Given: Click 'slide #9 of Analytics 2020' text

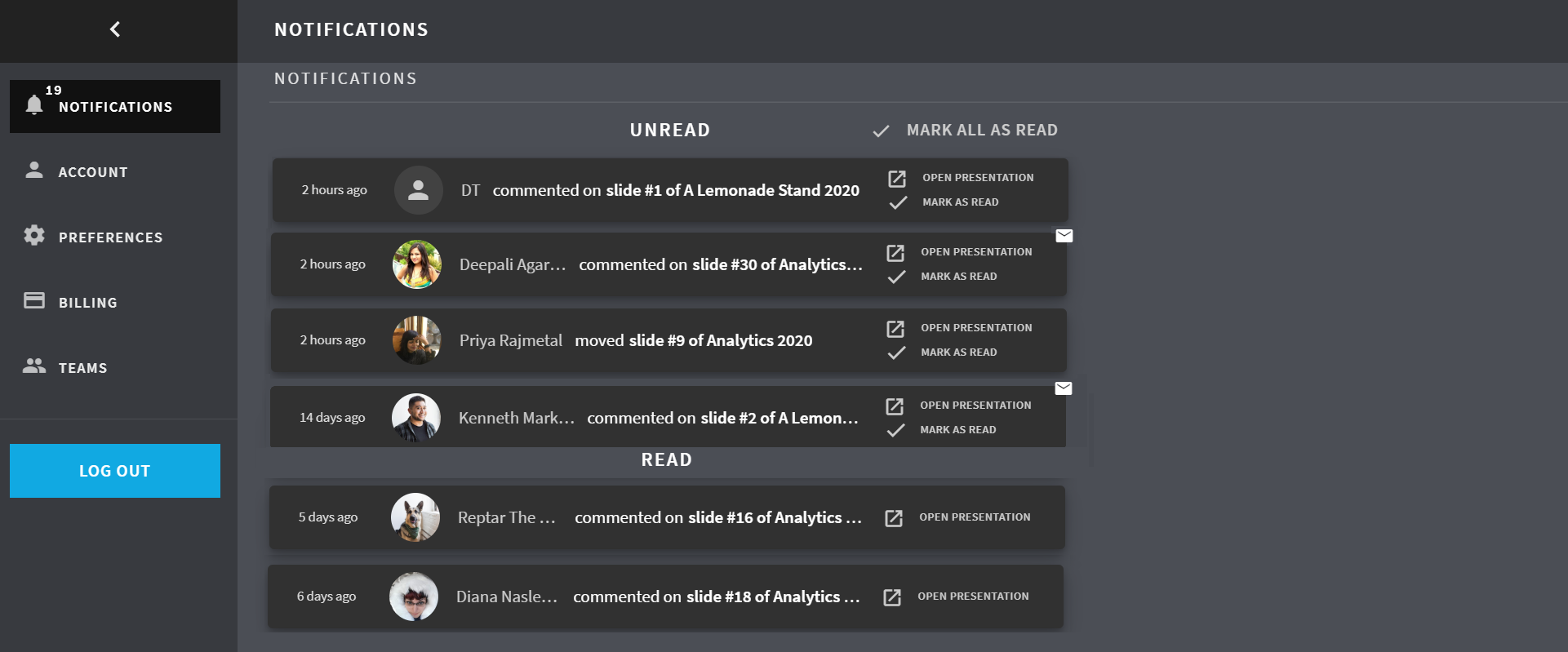Looking at the screenshot, I should pyautogui.click(x=721, y=340).
